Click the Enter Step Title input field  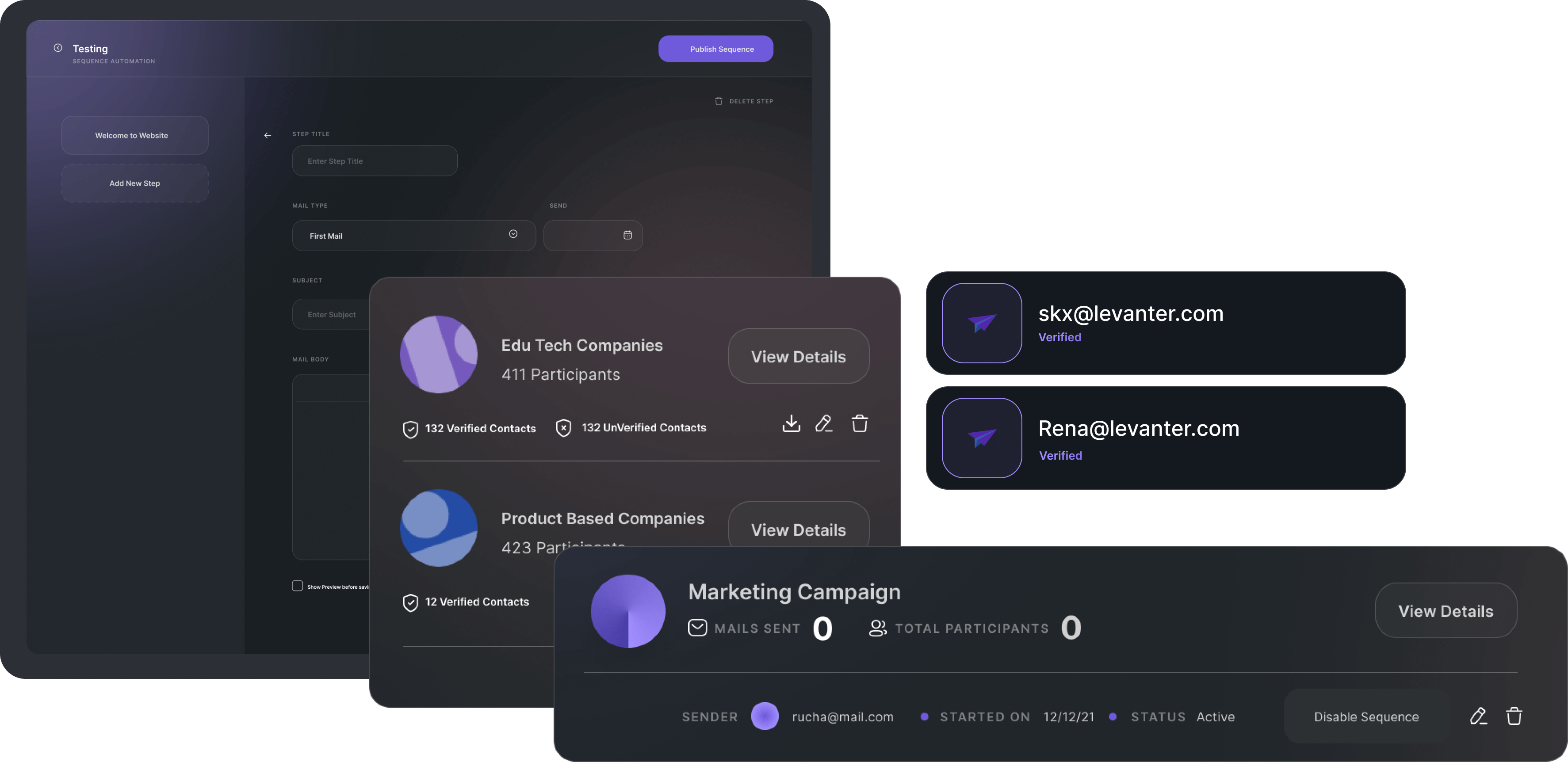[x=374, y=160]
